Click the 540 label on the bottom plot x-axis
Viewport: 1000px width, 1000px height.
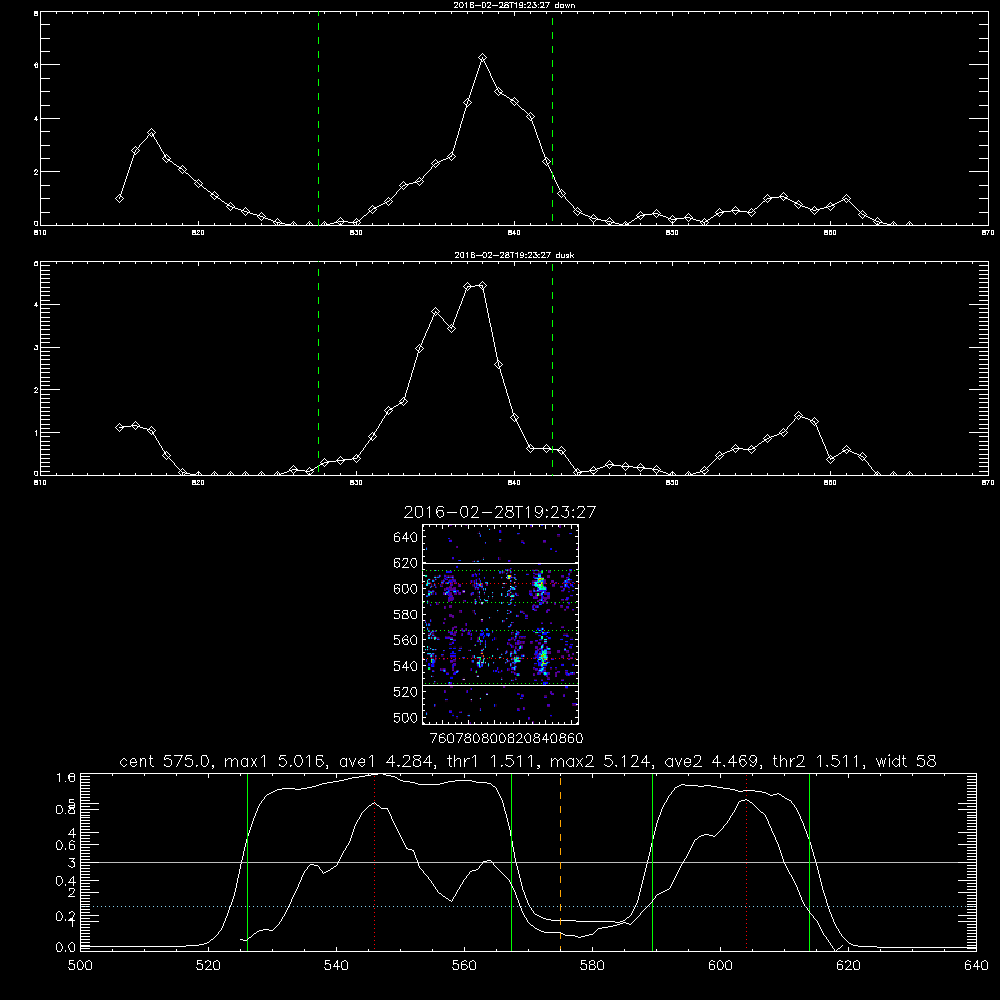point(336,966)
